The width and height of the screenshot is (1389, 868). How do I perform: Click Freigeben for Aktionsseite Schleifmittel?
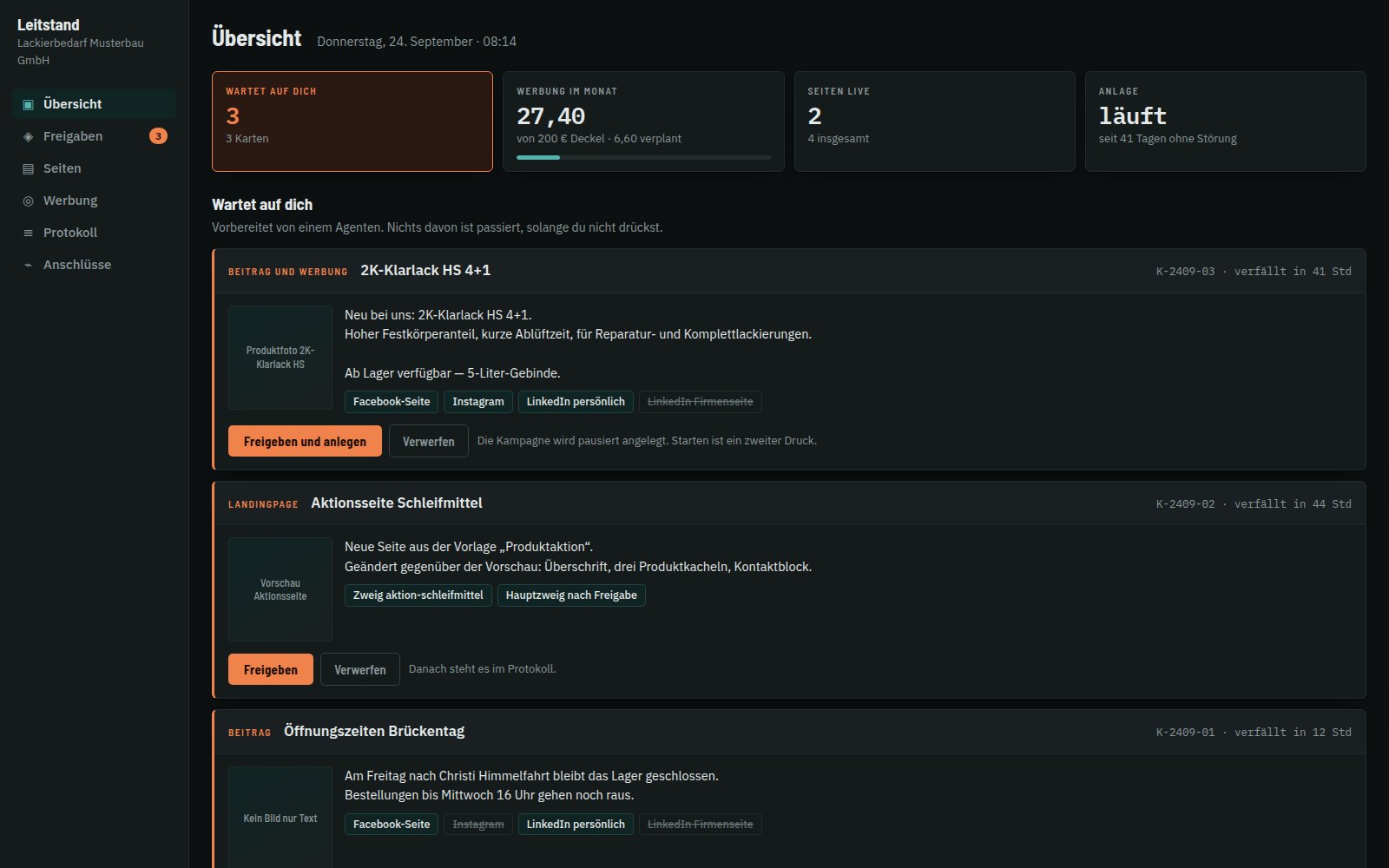pyautogui.click(x=271, y=669)
